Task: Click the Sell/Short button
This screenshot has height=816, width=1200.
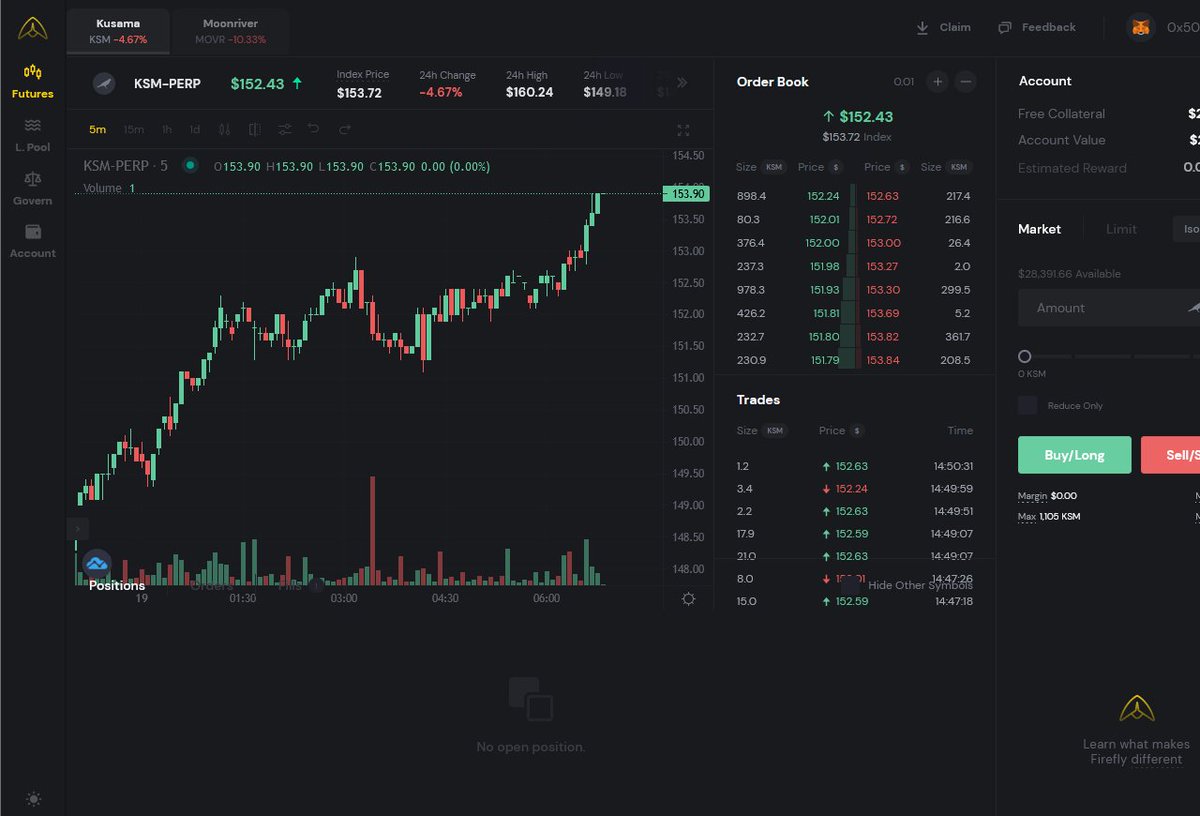Action: (1171, 455)
